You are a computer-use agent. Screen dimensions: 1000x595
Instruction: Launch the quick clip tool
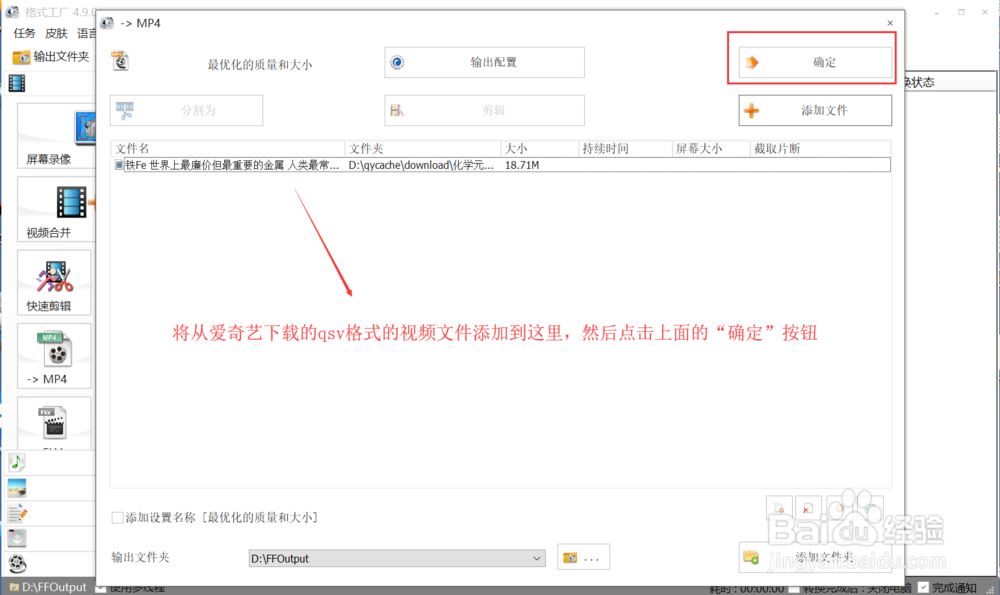tap(55, 281)
